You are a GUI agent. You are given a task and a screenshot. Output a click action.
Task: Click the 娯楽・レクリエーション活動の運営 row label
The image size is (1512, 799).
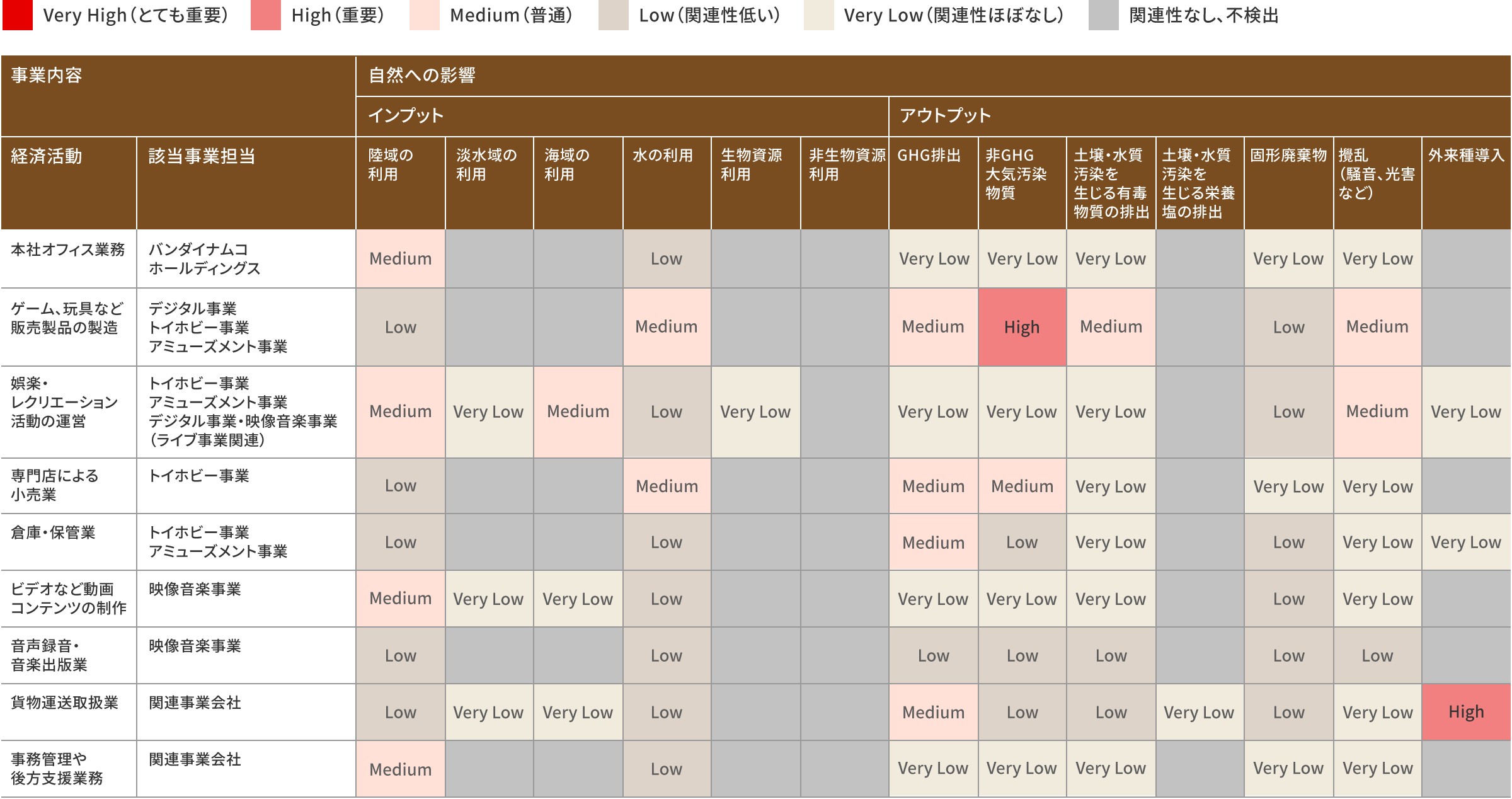click(x=69, y=412)
